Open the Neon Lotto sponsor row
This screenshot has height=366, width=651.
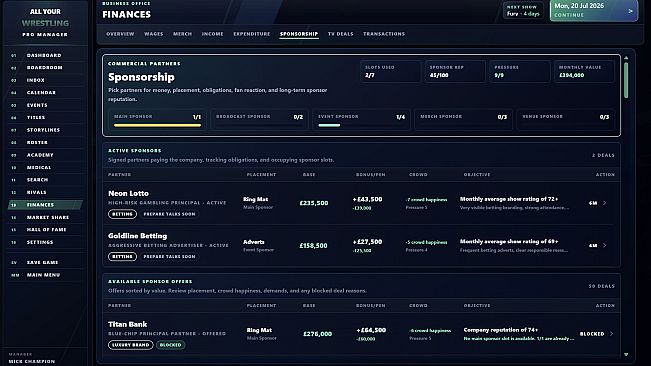361,203
